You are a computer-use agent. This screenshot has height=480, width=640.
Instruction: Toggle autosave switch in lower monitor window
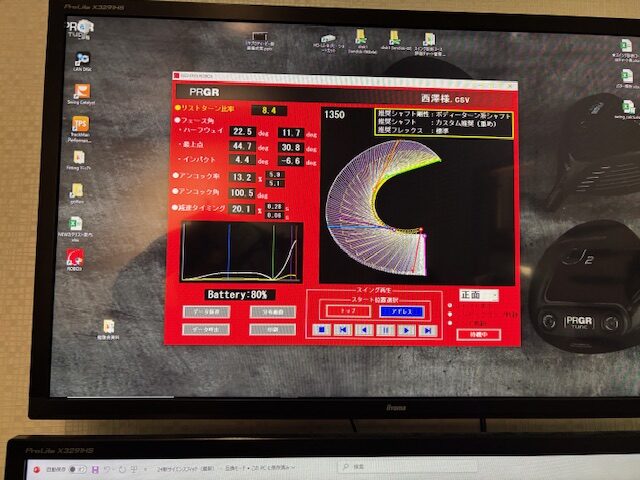pos(78,469)
